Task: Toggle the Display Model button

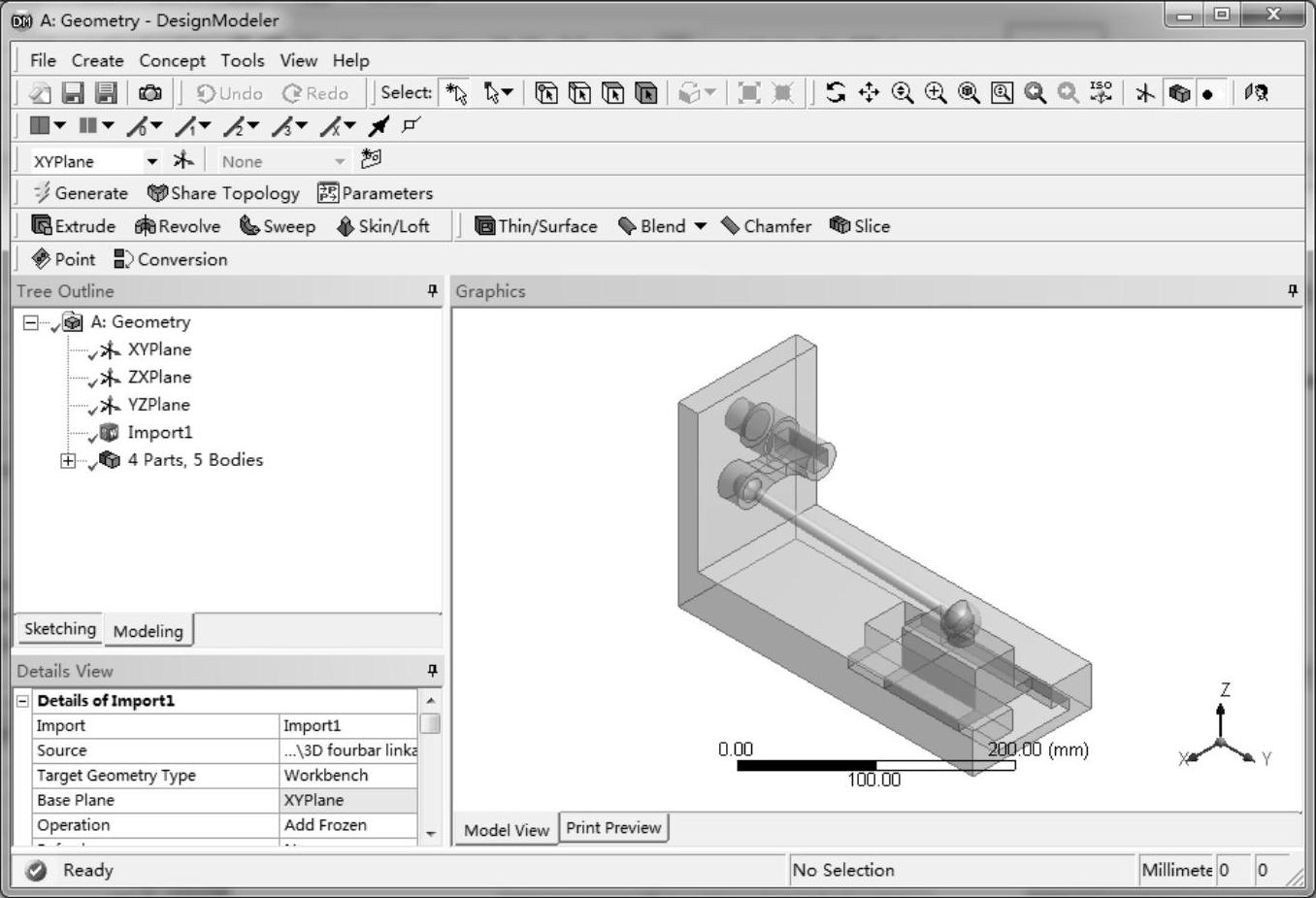Action: point(1179,92)
